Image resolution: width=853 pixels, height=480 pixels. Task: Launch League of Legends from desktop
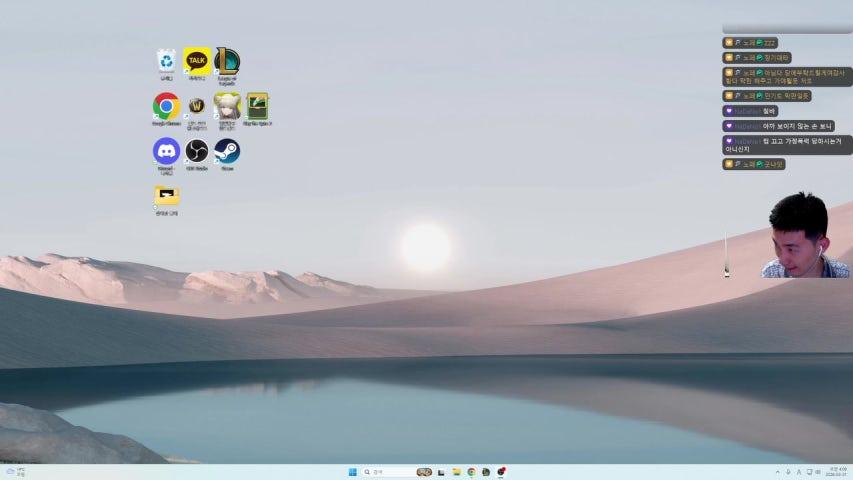227,62
